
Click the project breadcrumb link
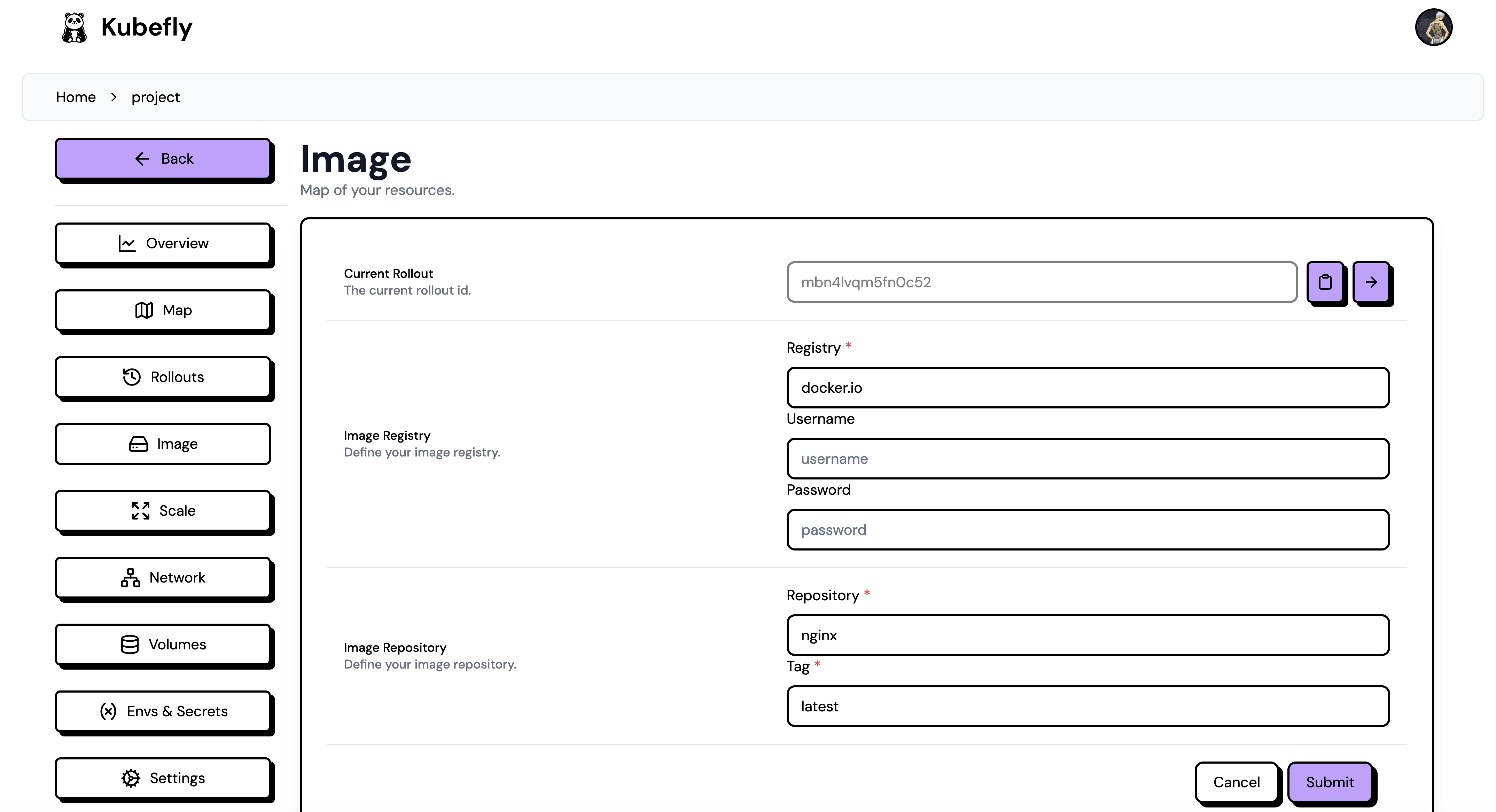pos(155,97)
